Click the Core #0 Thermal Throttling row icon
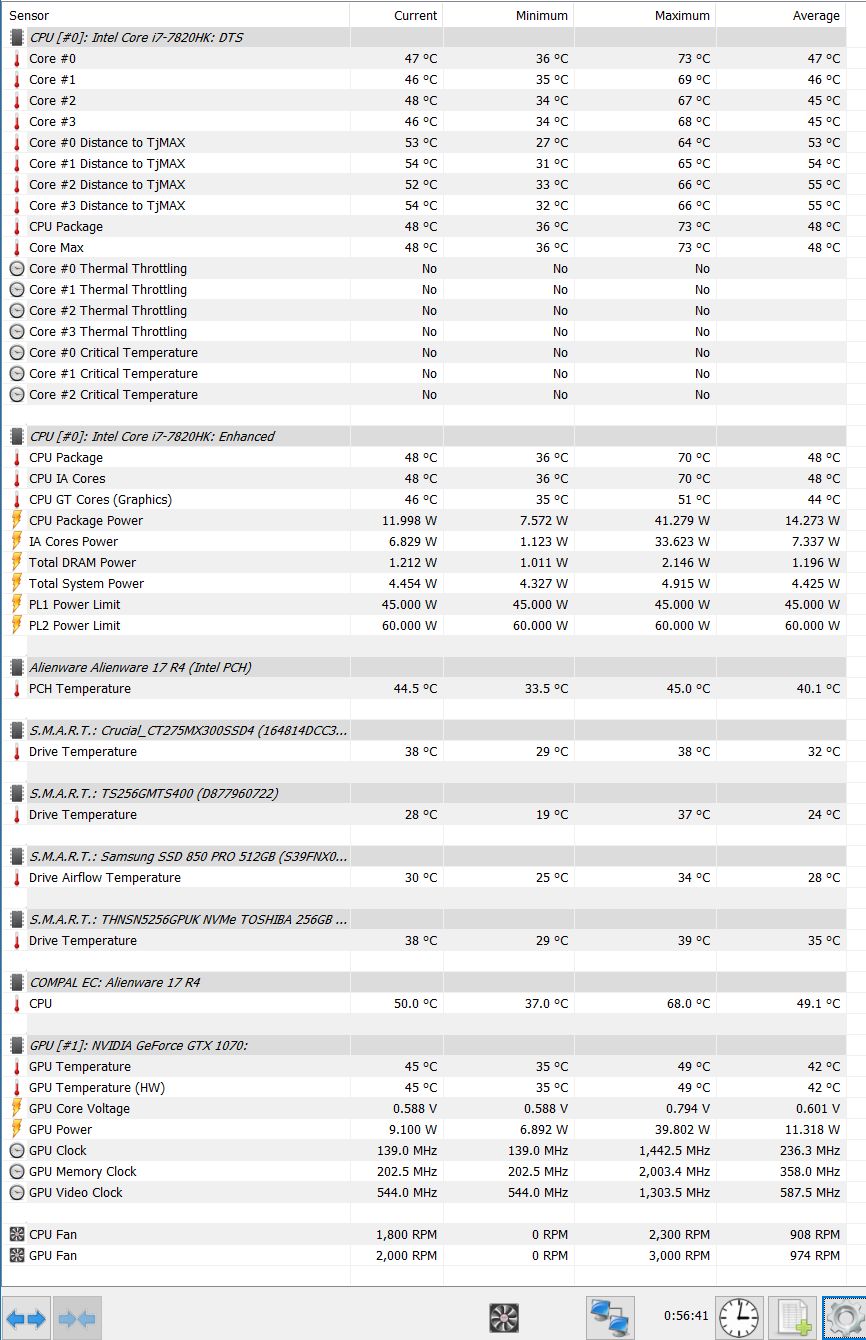The width and height of the screenshot is (866, 1340). 17,268
